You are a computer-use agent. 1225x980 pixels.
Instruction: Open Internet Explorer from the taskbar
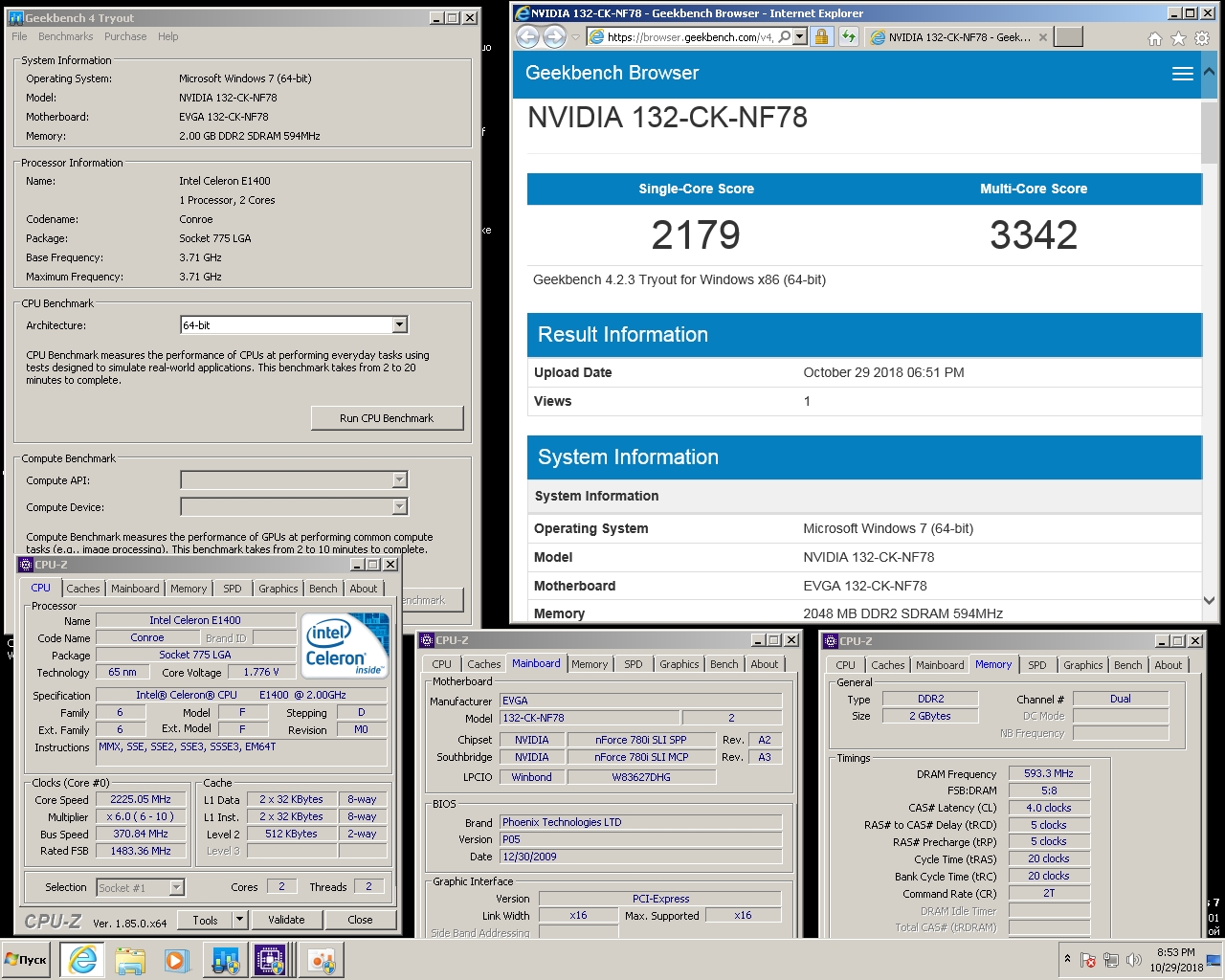tap(82, 960)
